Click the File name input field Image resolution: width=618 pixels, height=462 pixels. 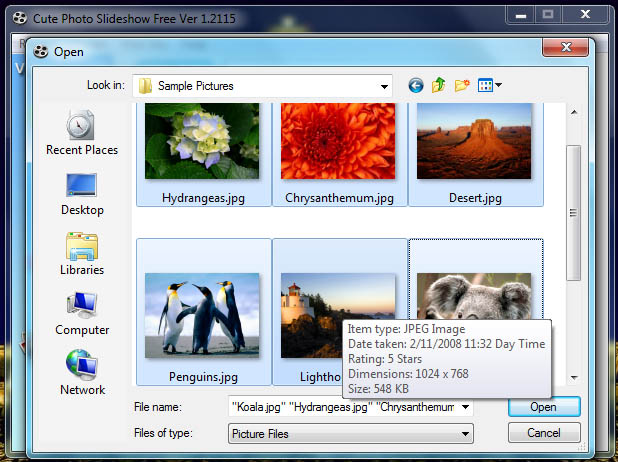[343, 407]
